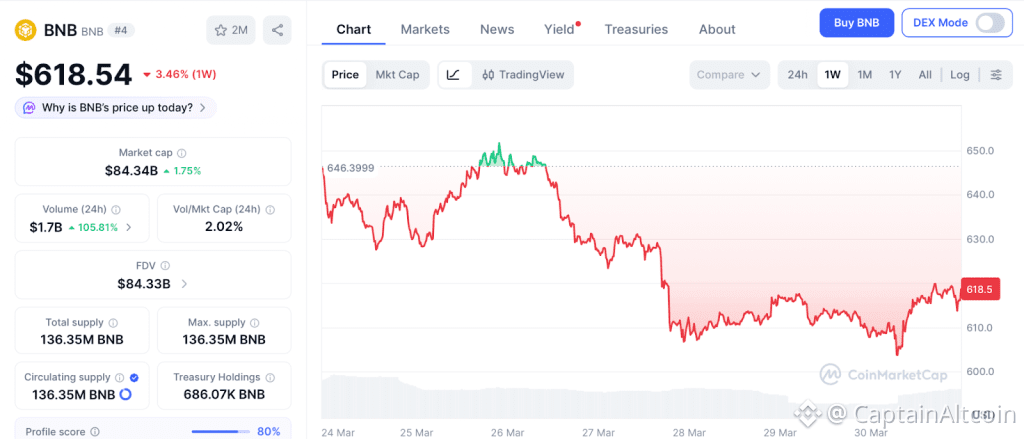Expand the Volume (24h) details chevron
1024x439 pixels.
128,227
